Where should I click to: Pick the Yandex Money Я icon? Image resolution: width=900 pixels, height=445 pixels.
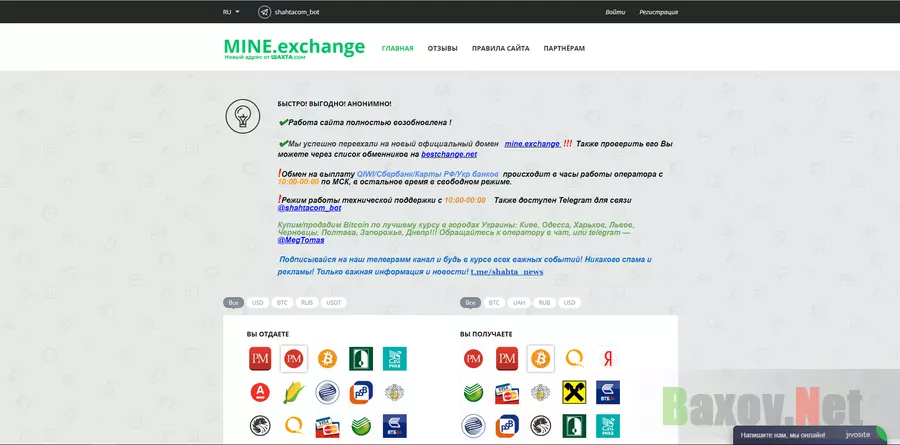(x=608, y=359)
